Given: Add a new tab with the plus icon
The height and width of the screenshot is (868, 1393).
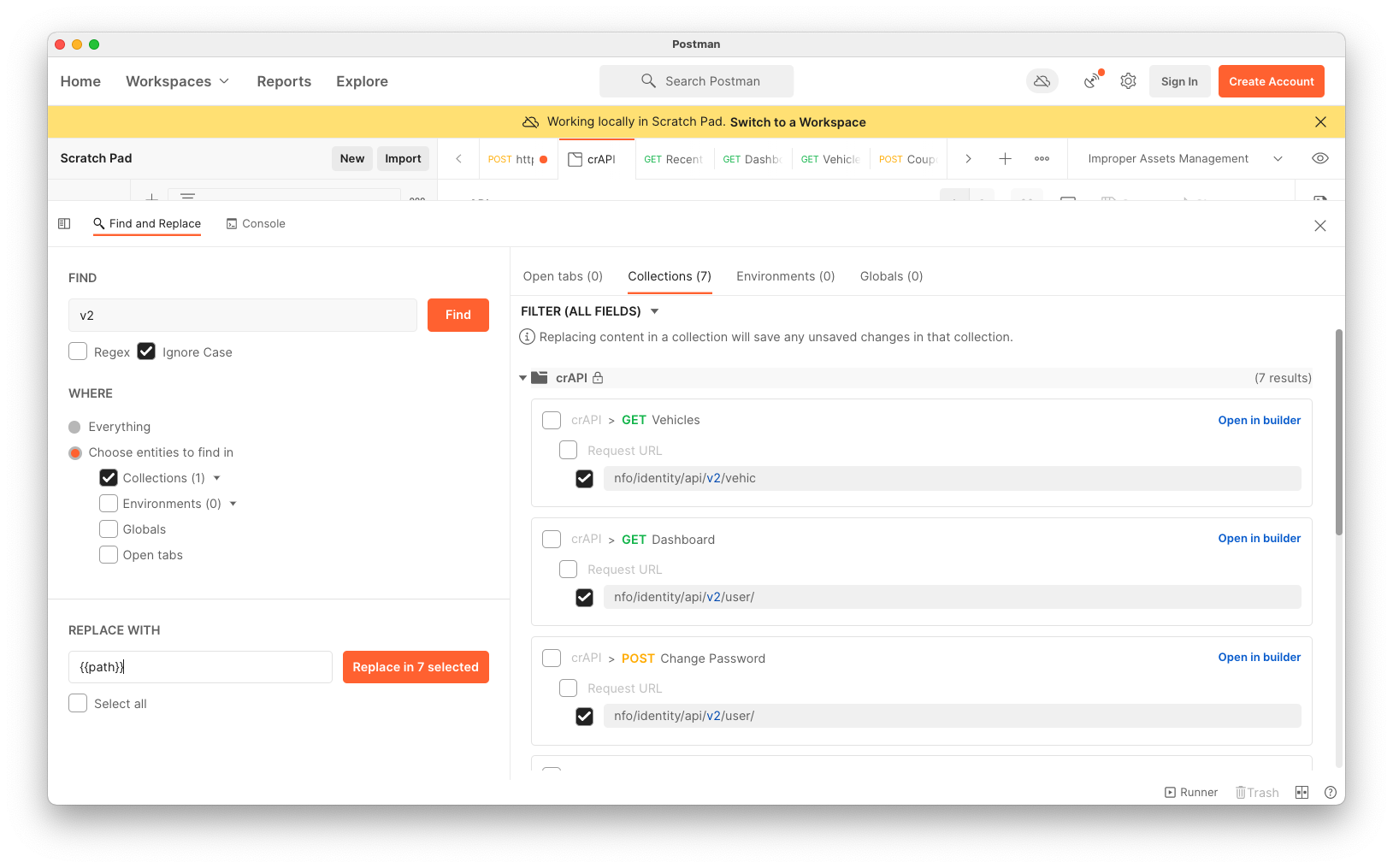Looking at the screenshot, I should (1005, 159).
